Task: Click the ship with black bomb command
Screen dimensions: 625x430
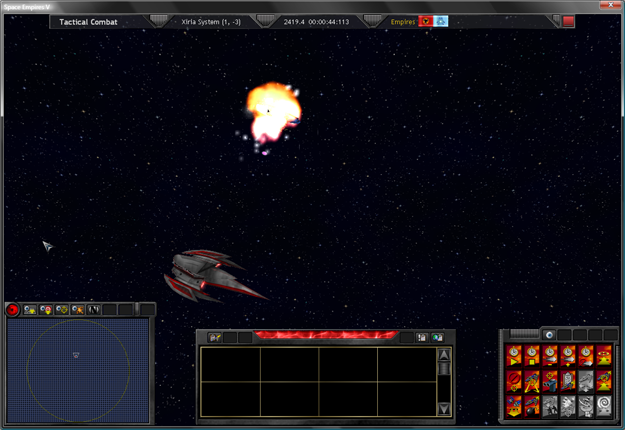Action: (532, 406)
